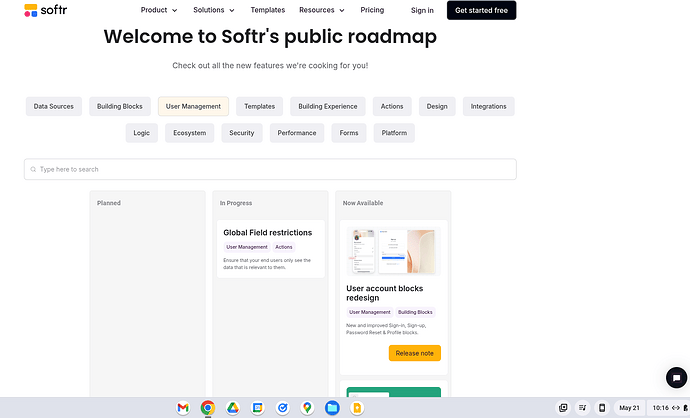Deselect User Management filter
The image size is (690, 418).
(x=193, y=106)
